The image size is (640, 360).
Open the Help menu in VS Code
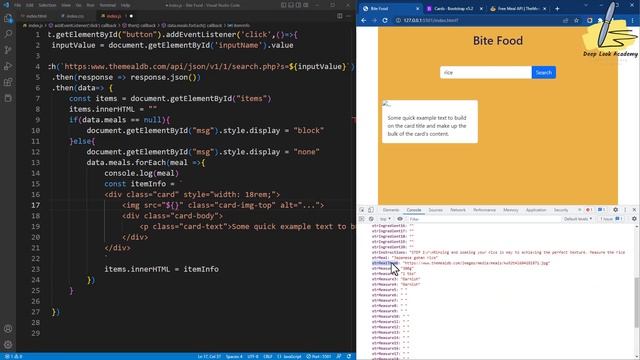tap(126, 5)
